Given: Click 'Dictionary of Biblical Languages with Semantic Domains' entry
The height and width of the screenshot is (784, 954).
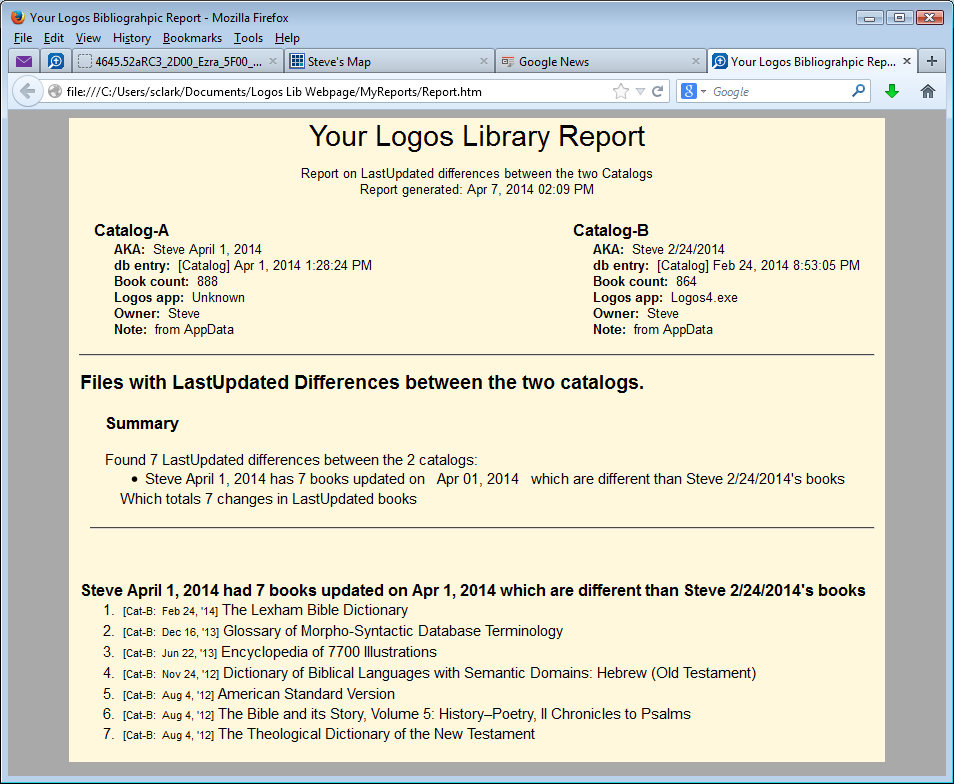Looking at the screenshot, I should [x=490, y=673].
